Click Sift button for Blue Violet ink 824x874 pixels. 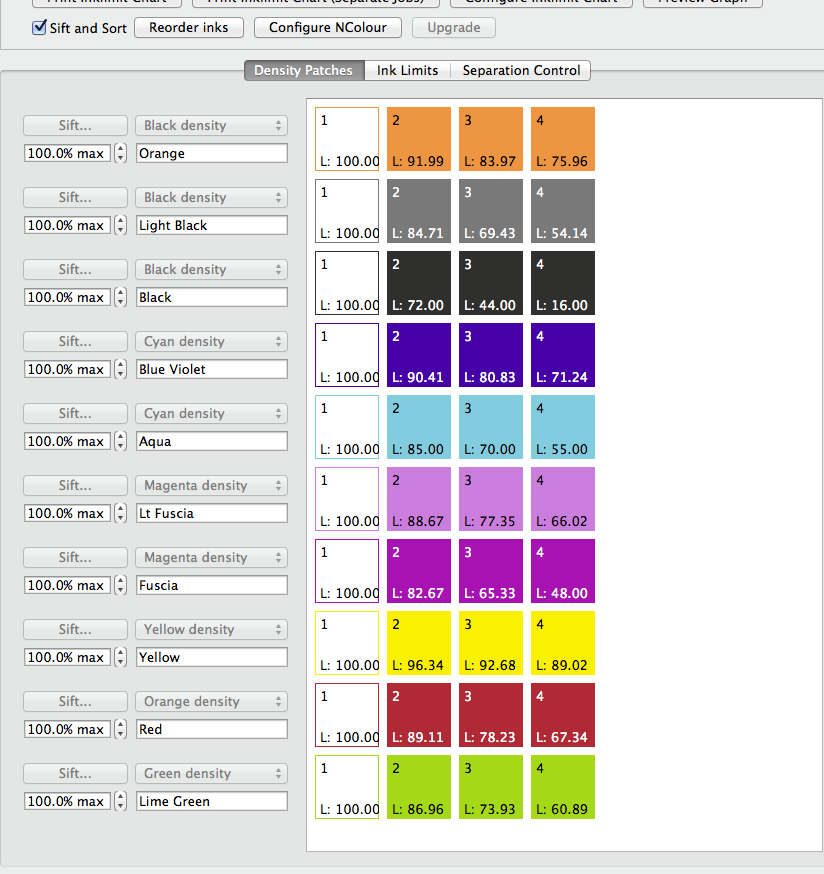(75, 341)
